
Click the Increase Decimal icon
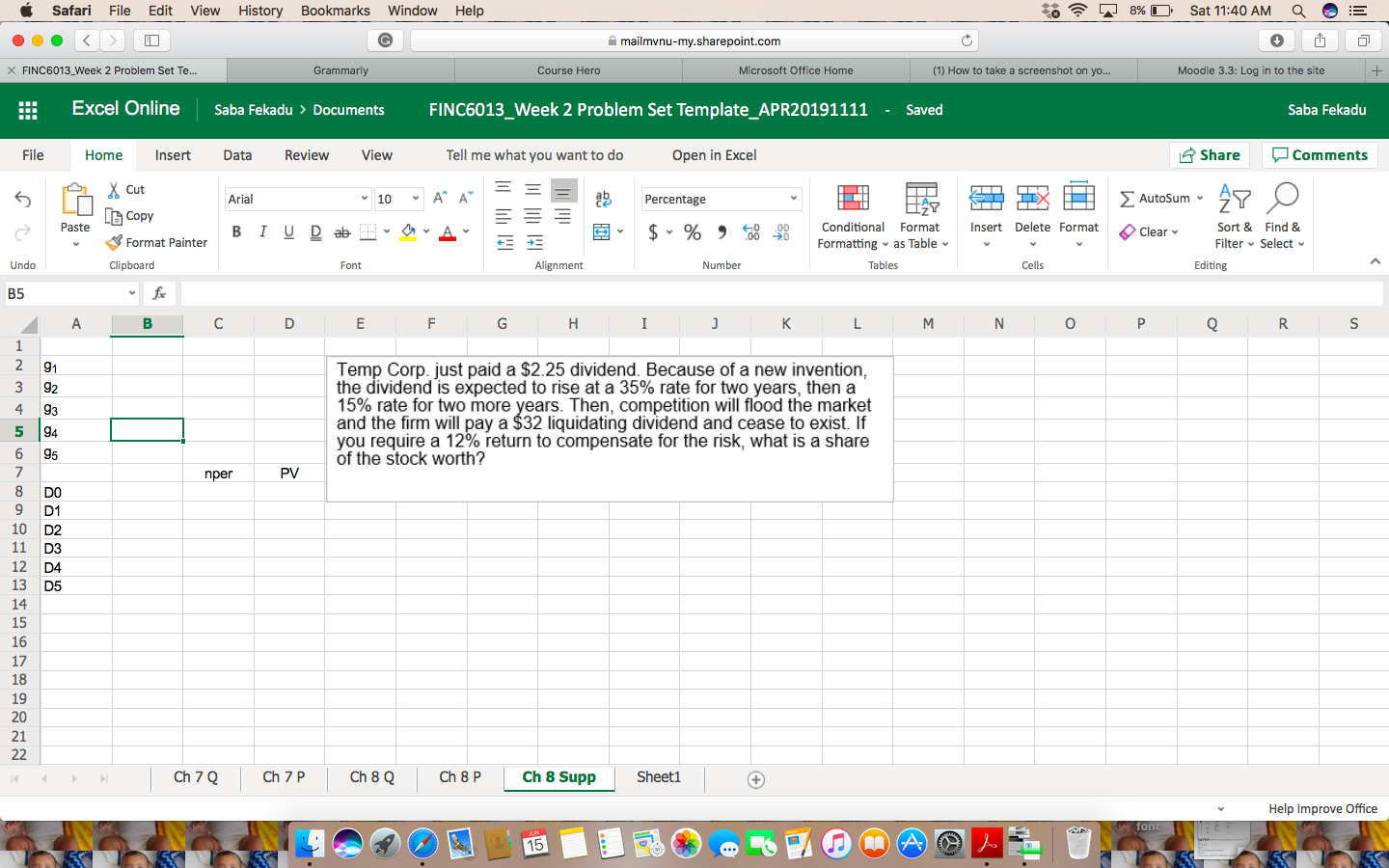point(751,232)
